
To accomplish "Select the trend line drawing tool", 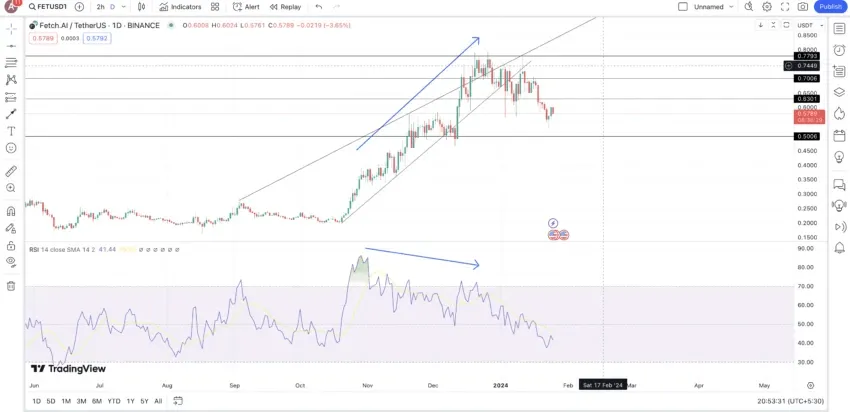I will pyautogui.click(x=11, y=46).
